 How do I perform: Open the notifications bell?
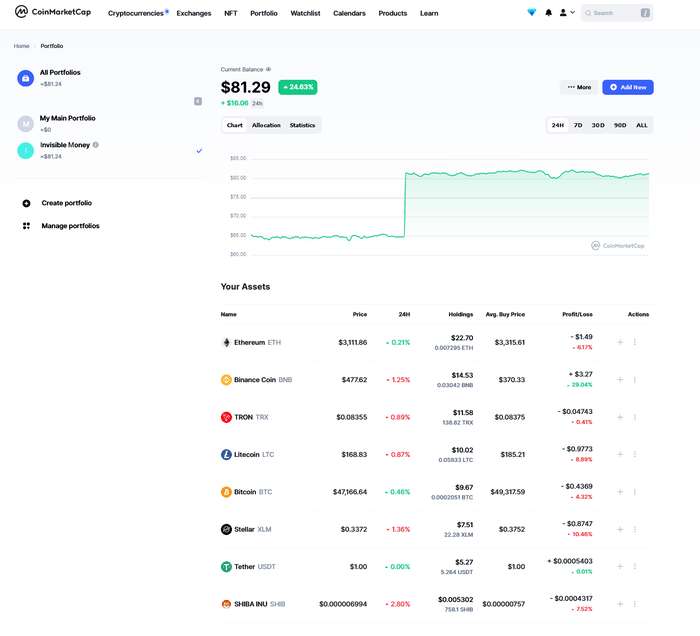(x=548, y=13)
